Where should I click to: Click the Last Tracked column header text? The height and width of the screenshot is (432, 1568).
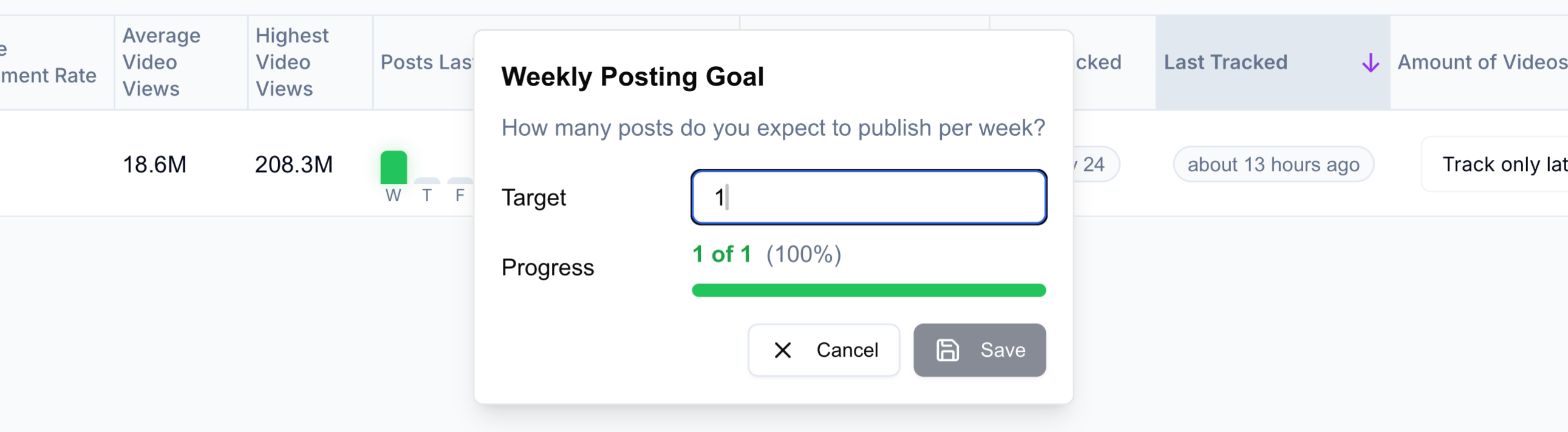1225,62
